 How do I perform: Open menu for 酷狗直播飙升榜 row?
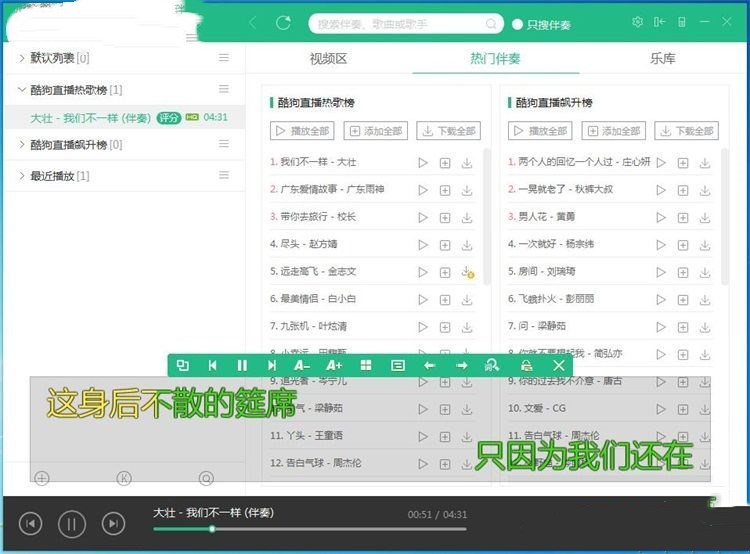tap(224, 144)
